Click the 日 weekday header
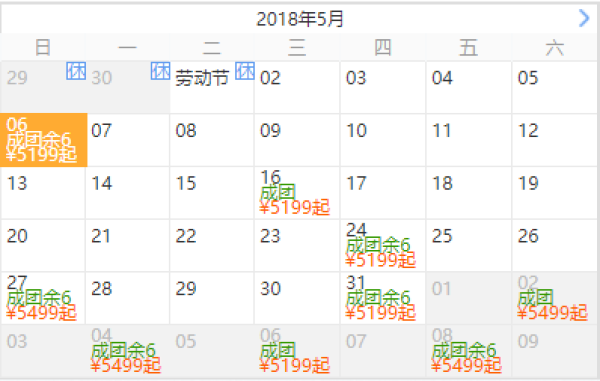This screenshot has width=600, height=381. [x=43, y=47]
